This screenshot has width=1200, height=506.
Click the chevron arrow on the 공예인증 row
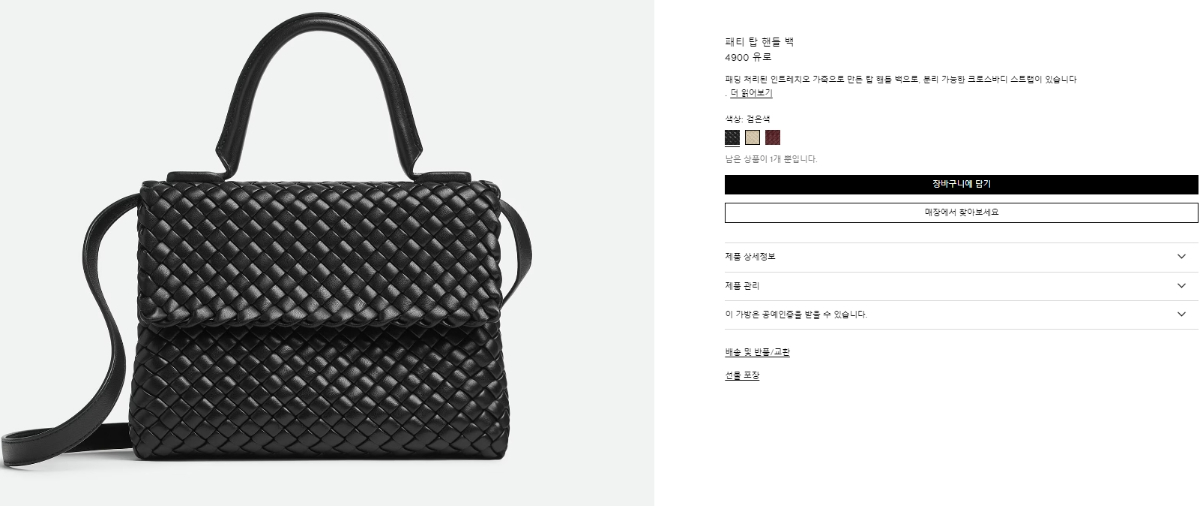1182,314
